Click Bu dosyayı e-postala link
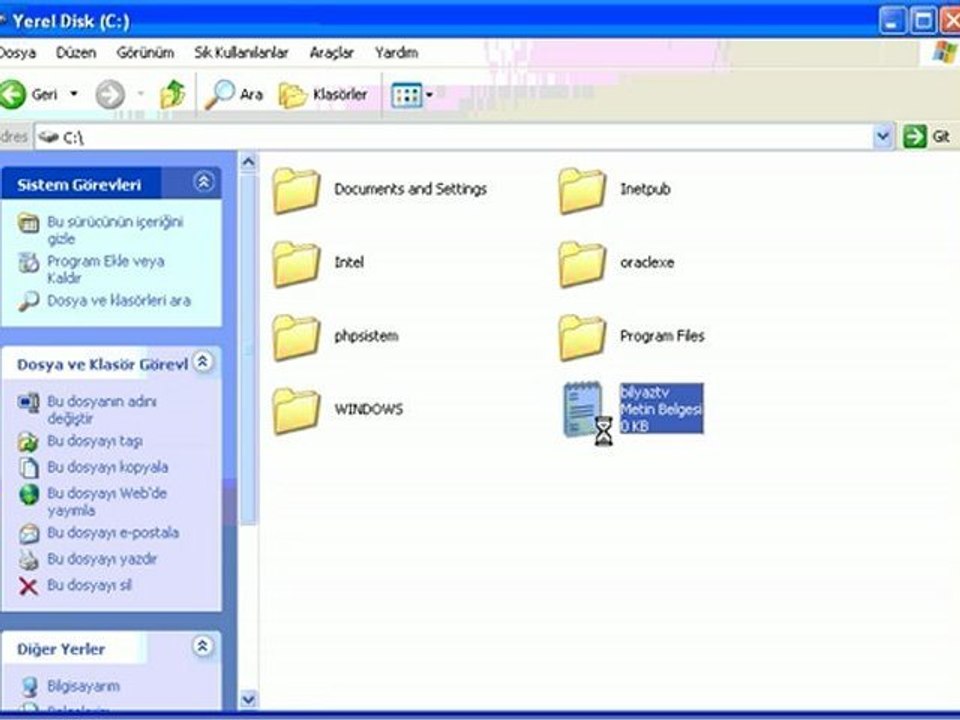 [x=113, y=533]
